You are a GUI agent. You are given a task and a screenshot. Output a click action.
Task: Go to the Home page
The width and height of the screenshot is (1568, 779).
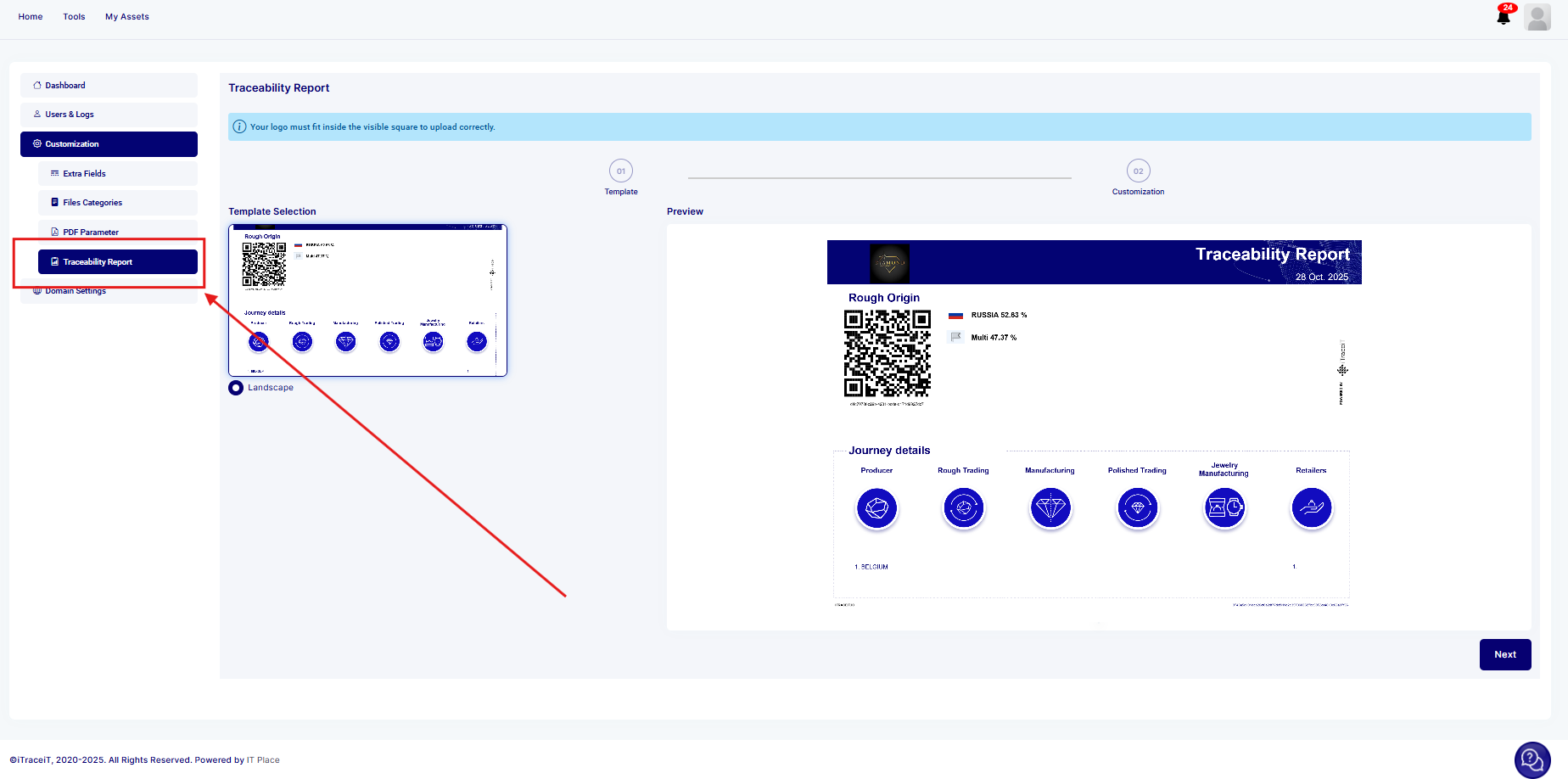[31, 17]
